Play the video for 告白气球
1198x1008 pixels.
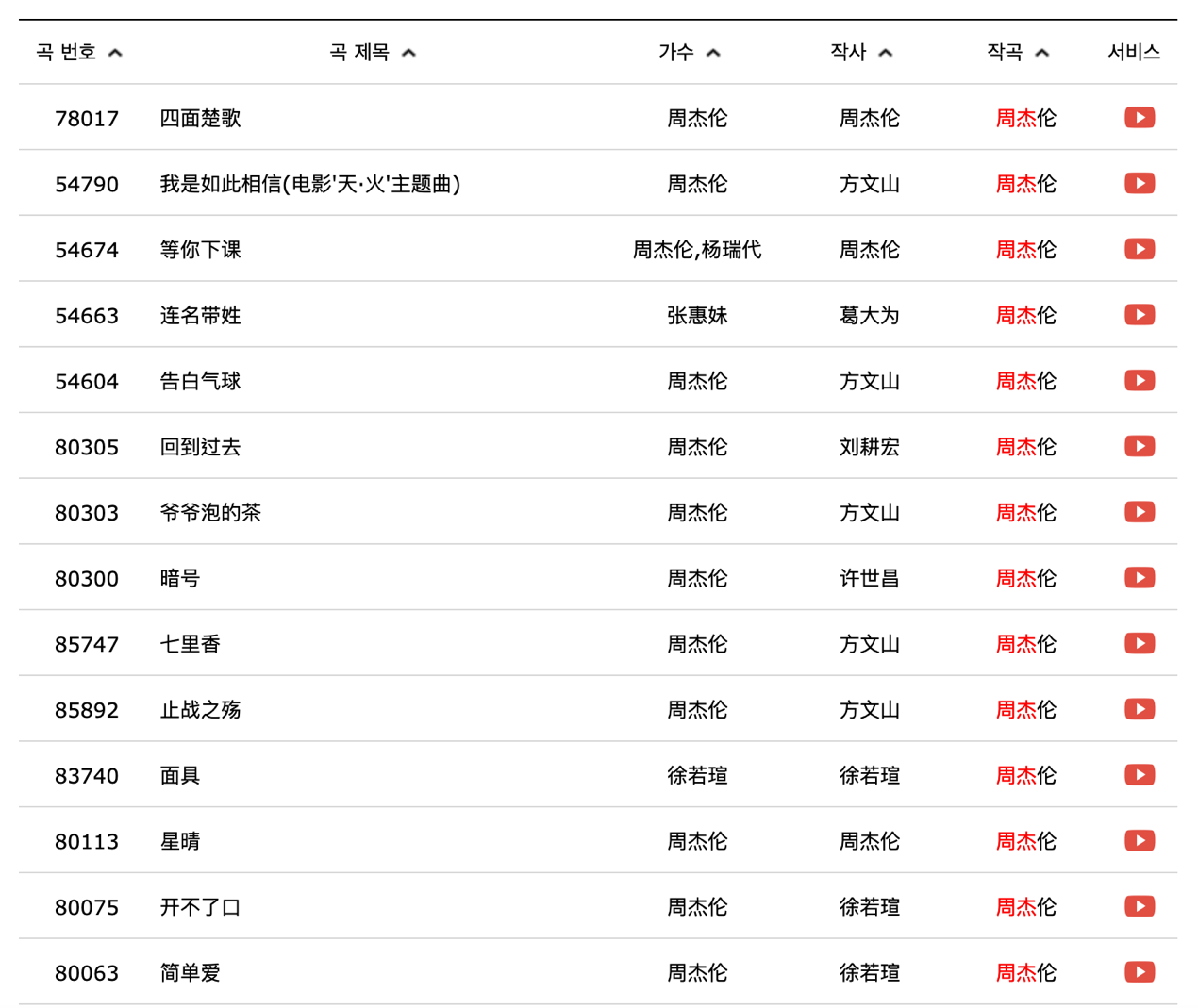(x=1139, y=381)
